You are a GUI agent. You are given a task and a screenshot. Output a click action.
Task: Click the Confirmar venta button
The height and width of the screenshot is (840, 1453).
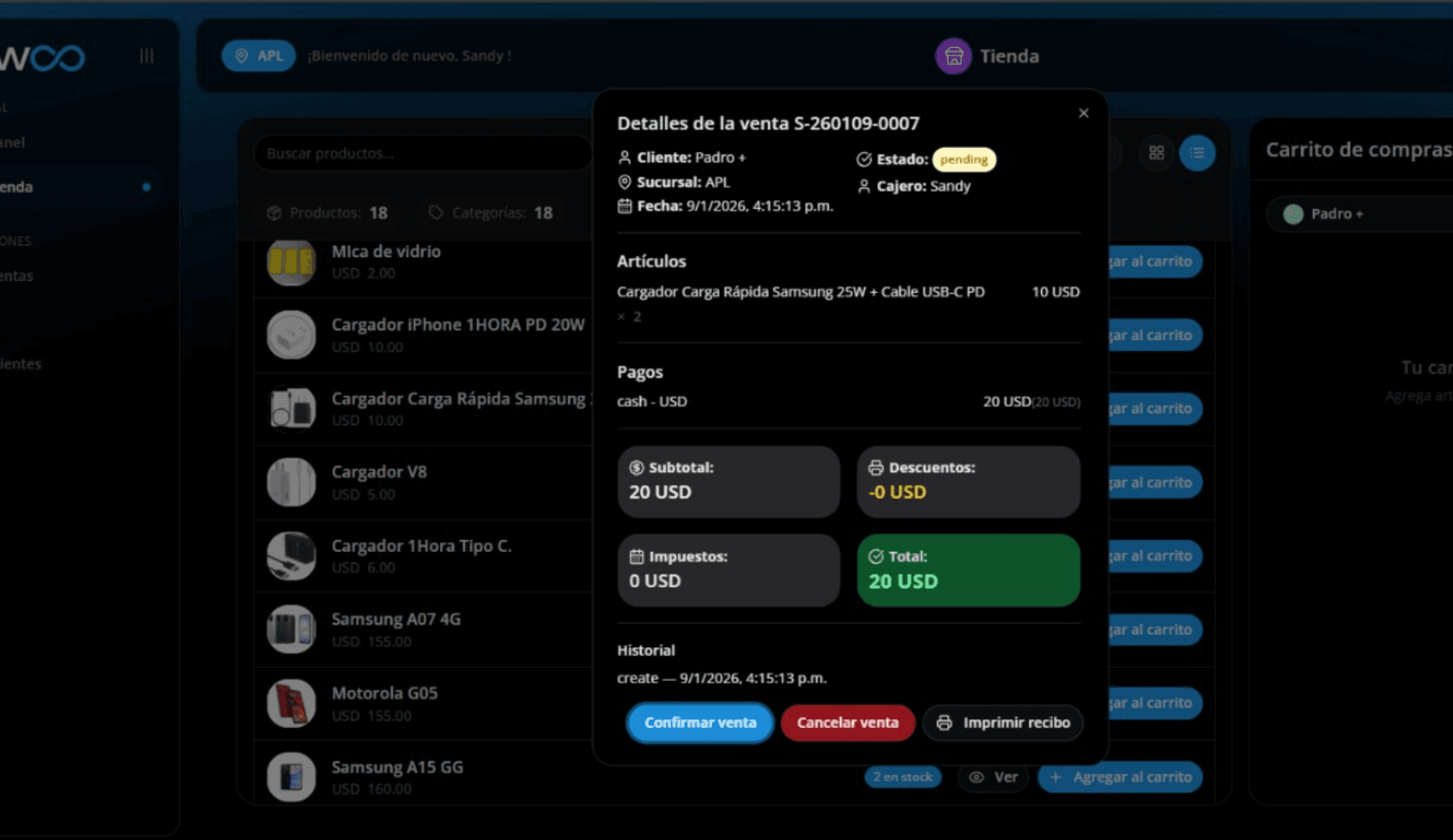[699, 722]
